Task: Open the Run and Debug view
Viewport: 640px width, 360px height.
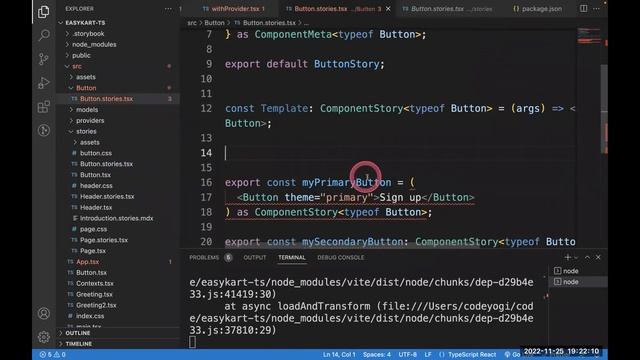Action: (44, 83)
